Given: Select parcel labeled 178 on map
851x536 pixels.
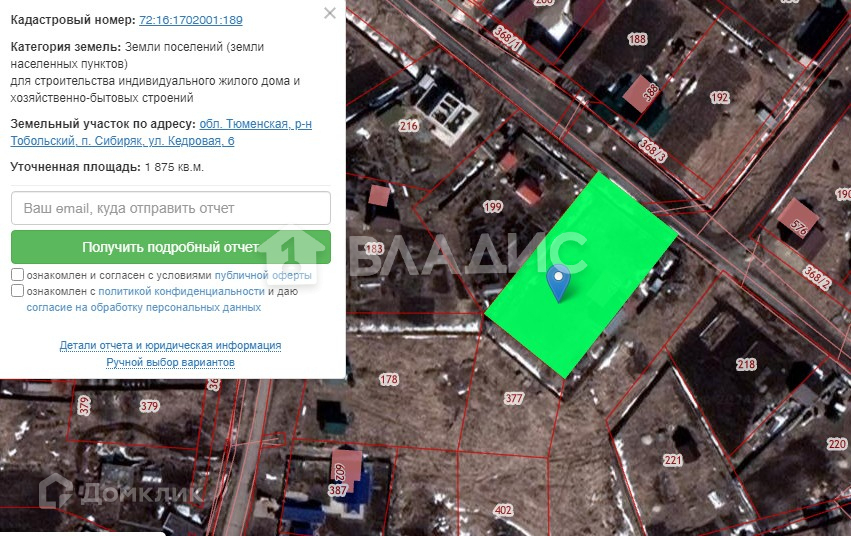Looking at the screenshot, I should pos(389,379).
